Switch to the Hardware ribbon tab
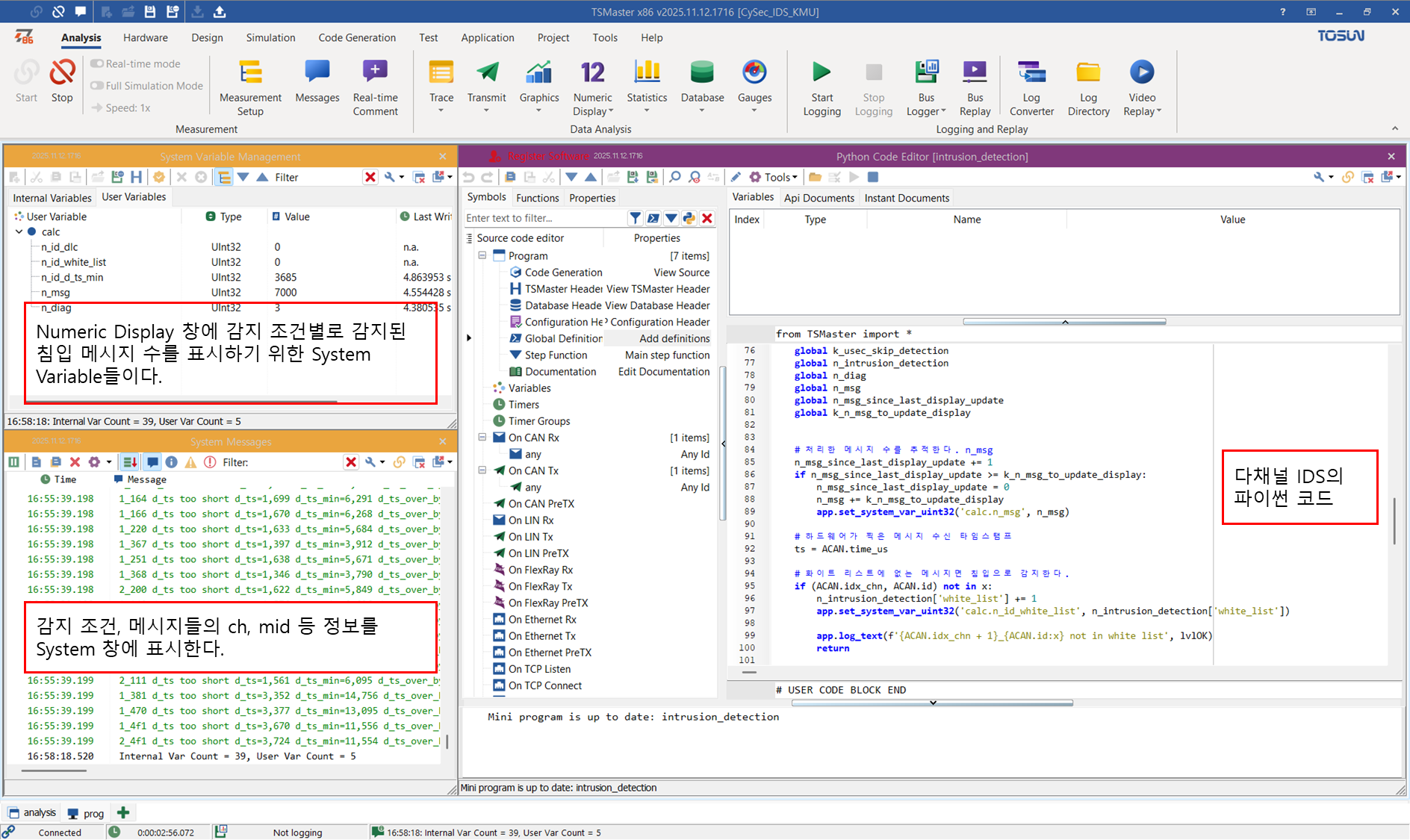Screen dimensions: 1410x840 pos(146,37)
